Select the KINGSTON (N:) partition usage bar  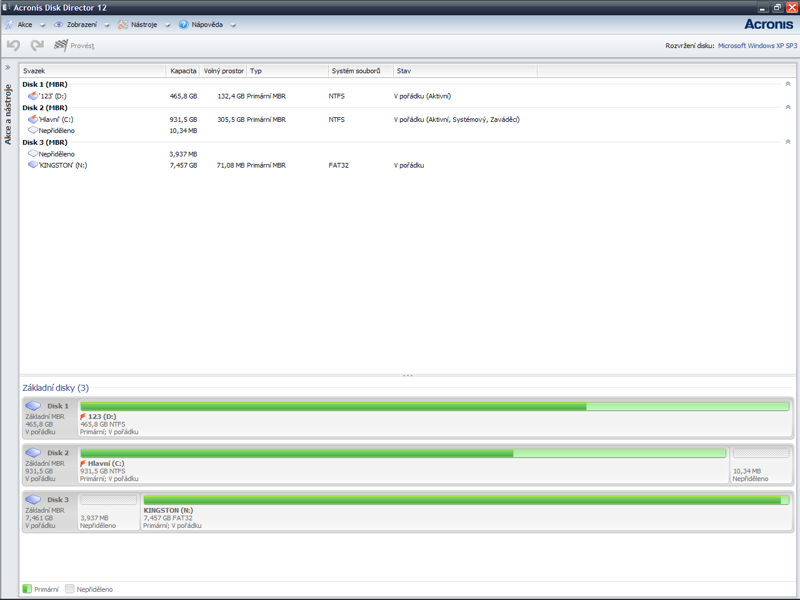tap(466, 500)
